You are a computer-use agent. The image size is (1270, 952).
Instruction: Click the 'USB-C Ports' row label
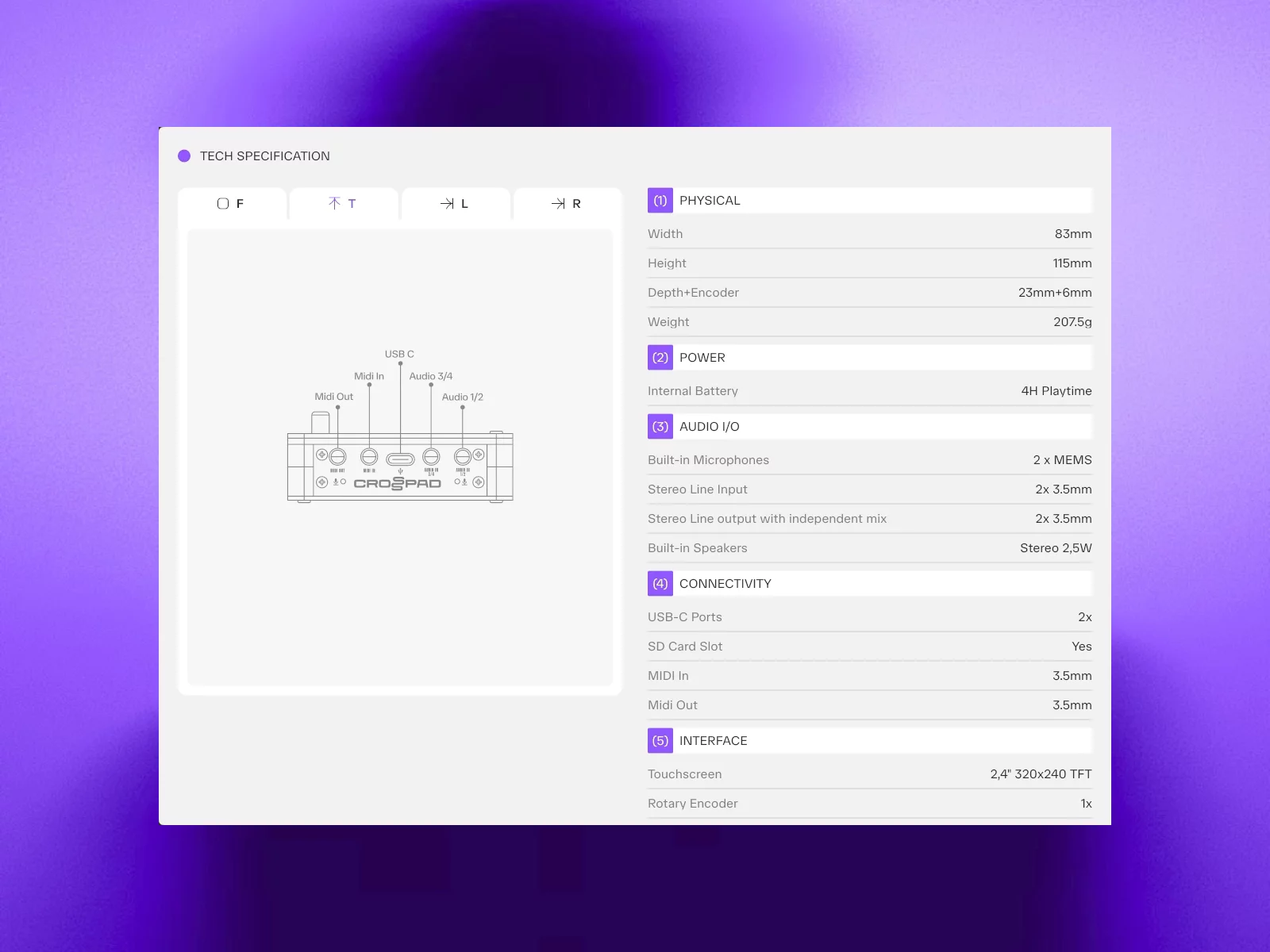click(x=685, y=617)
